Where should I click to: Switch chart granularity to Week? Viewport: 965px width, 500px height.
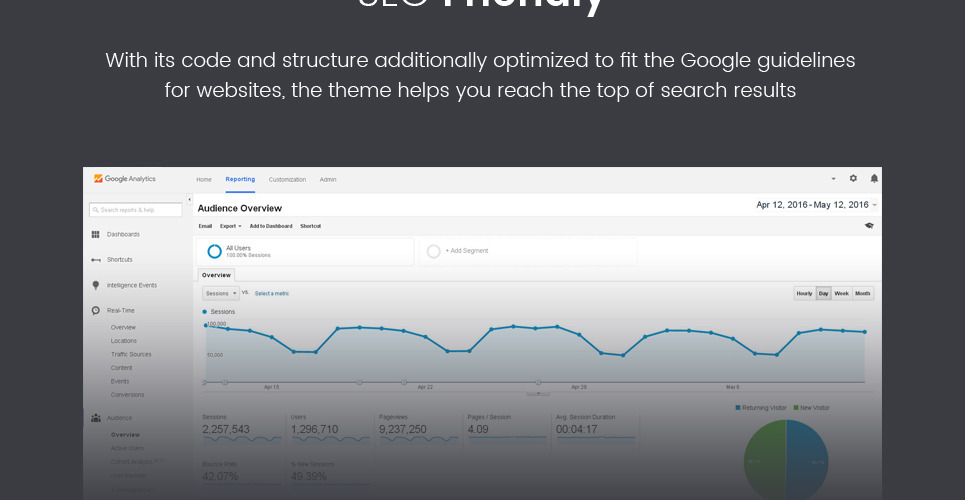[842, 293]
